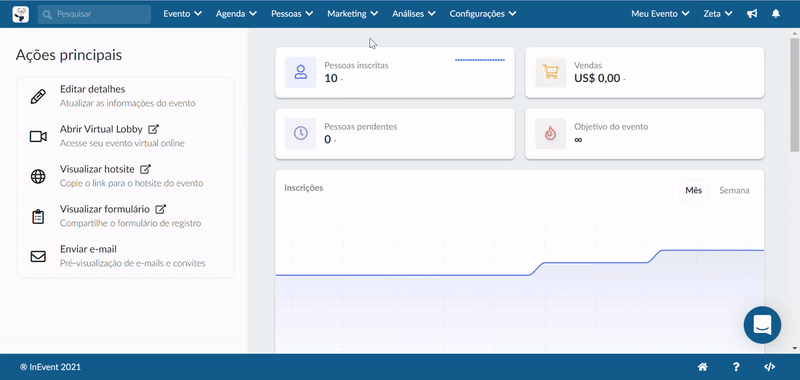800x380 pixels.
Task: Click the clock icon in Pessoas pendentes card
Action: pos(301,133)
